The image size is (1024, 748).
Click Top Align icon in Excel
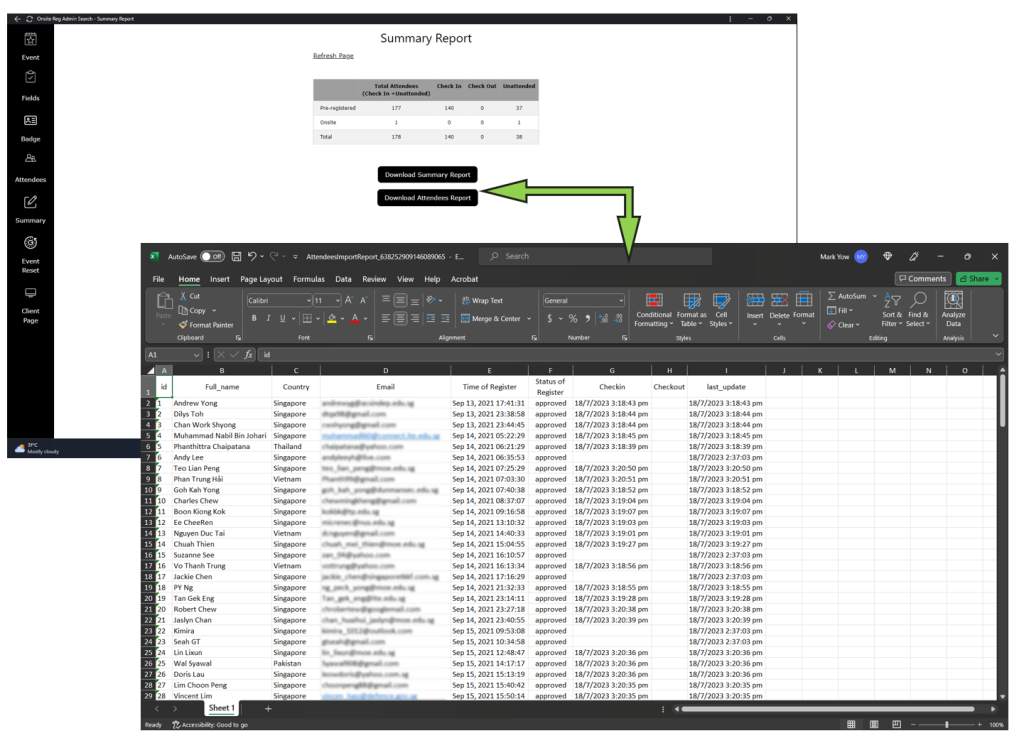tap(386, 300)
